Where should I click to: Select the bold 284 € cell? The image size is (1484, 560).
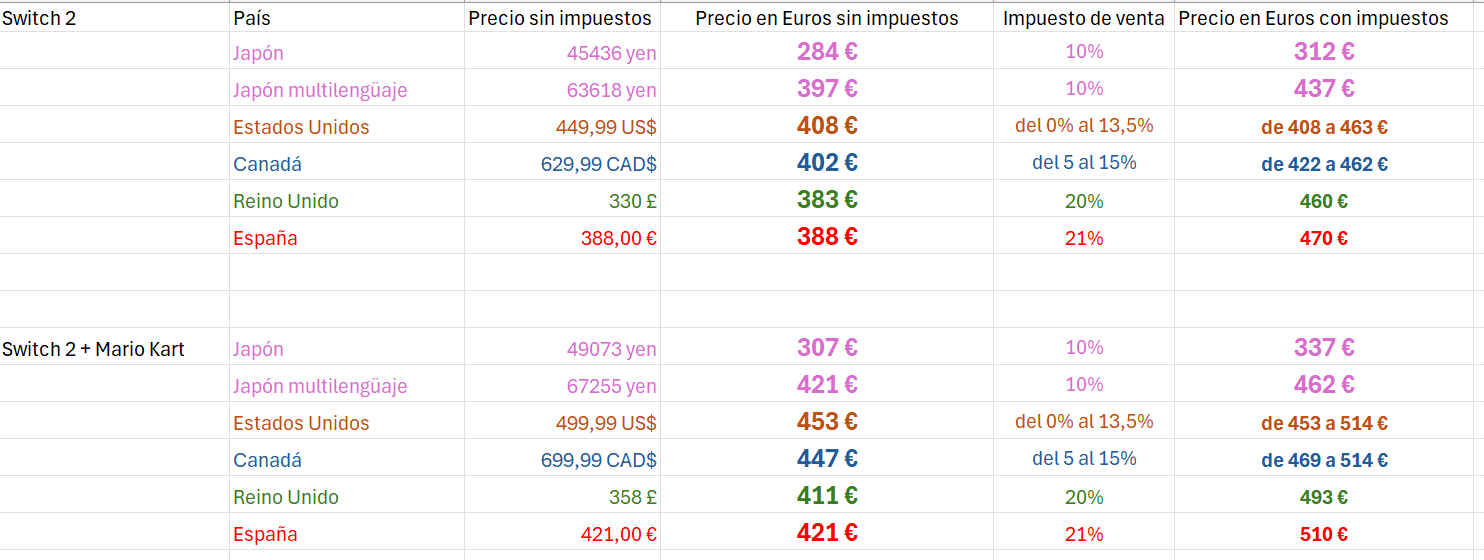827,52
